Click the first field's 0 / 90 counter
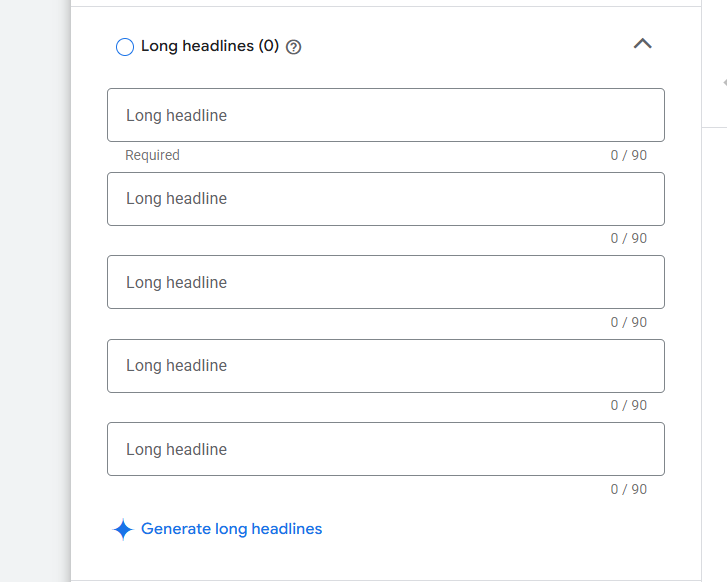This screenshot has height=582, width=727. click(628, 155)
